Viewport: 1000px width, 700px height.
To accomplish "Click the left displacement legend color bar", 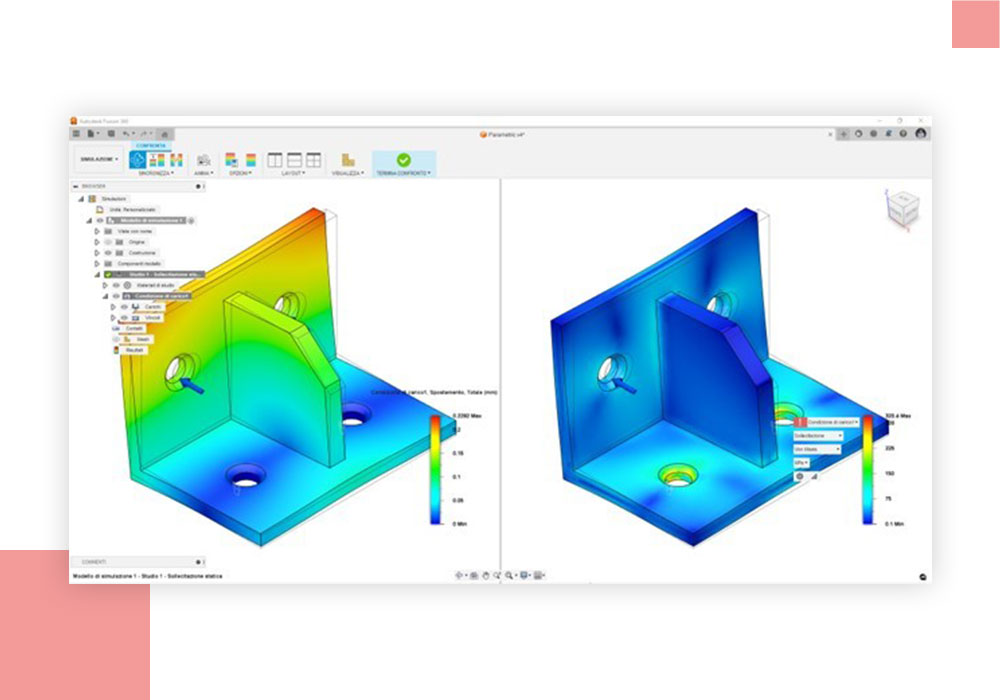I will pyautogui.click(x=436, y=470).
